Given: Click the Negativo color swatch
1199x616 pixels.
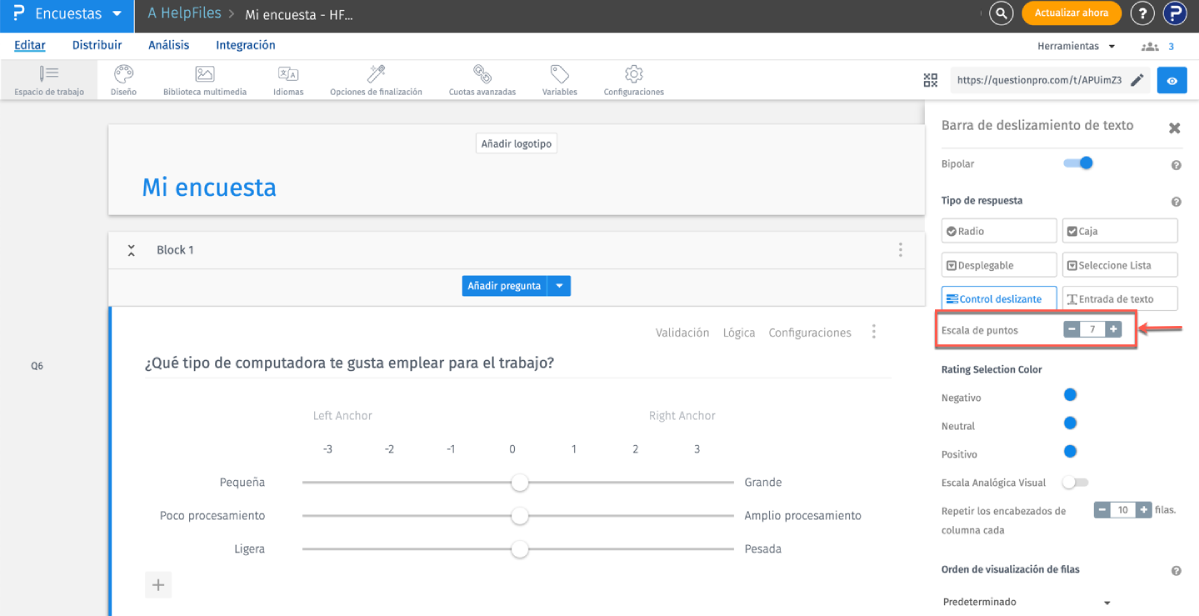Looking at the screenshot, I should coord(1070,396).
